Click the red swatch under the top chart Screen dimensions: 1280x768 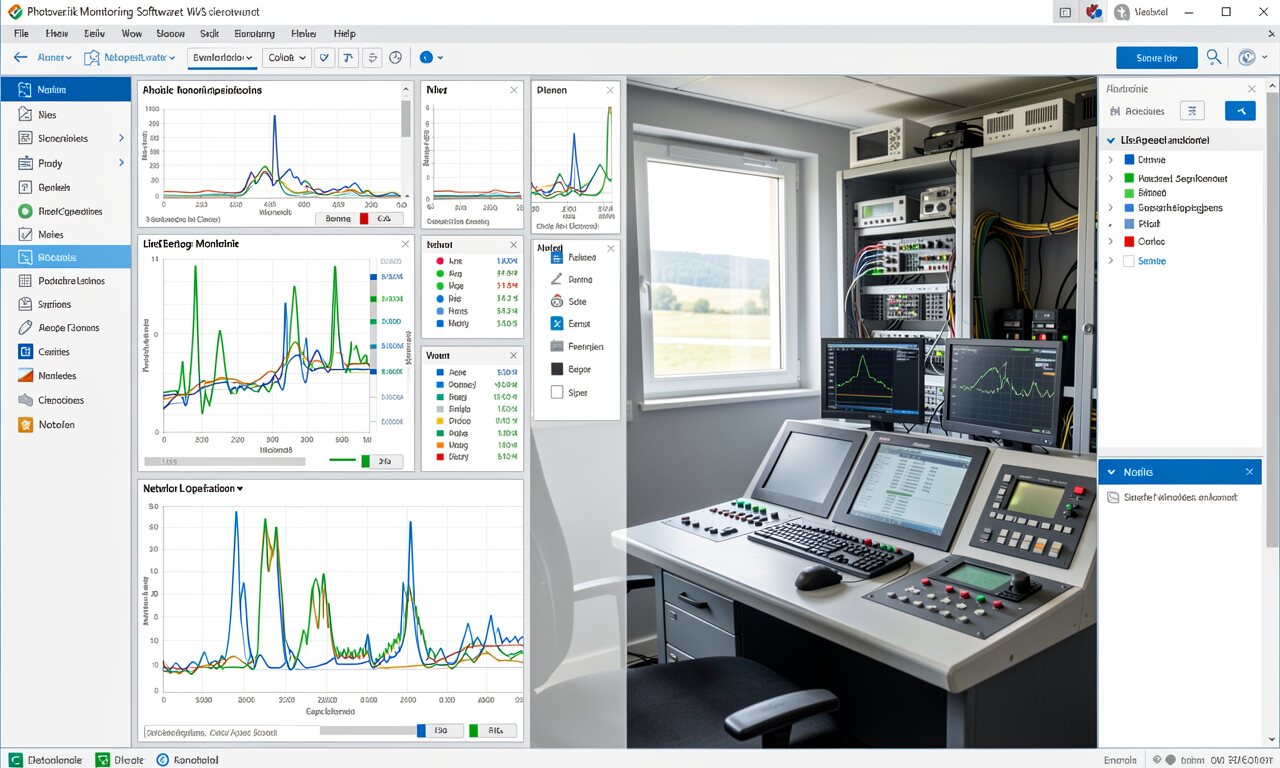[365, 218]
